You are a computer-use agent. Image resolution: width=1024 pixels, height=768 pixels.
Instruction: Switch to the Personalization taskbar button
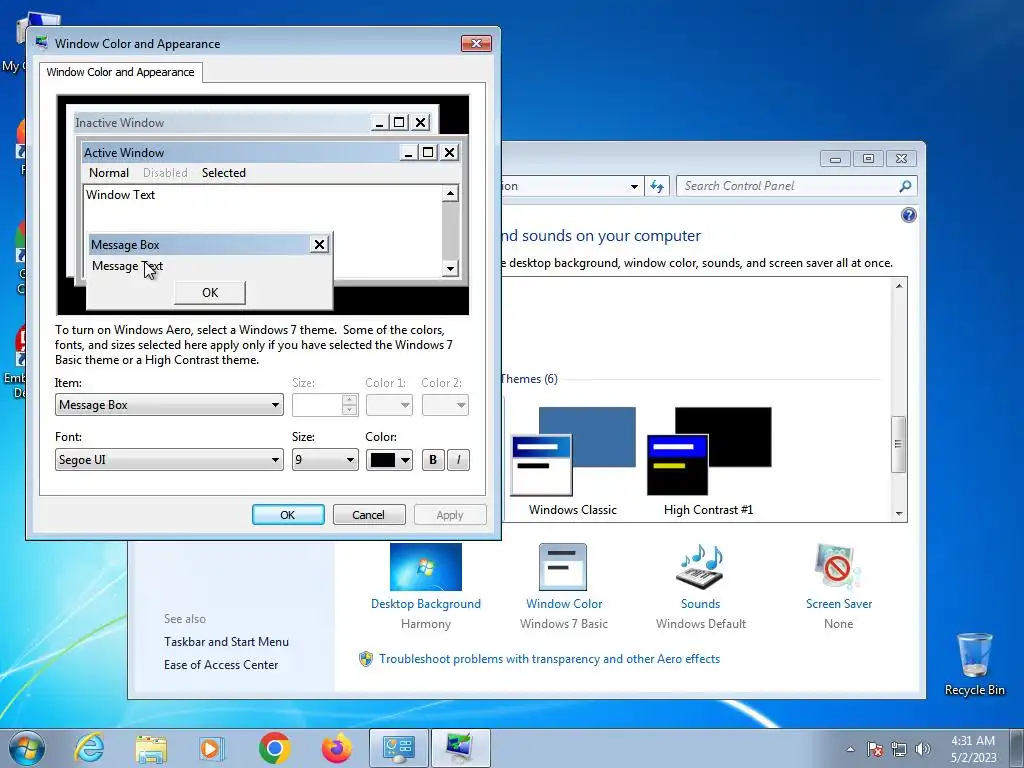click(461, 748)
